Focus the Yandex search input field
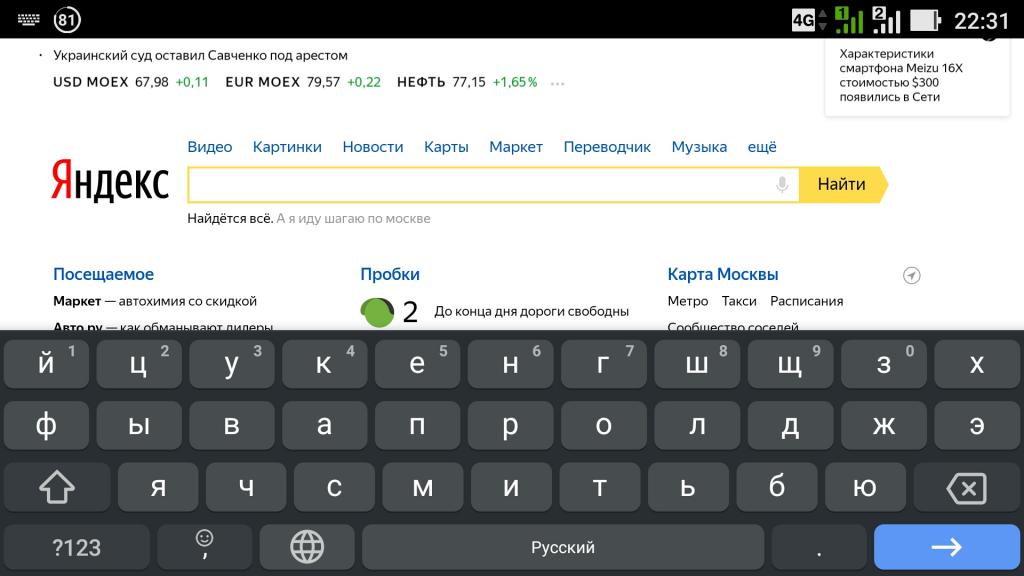The height and width of the screenshot is (576, 1024). tap(493, 185)
